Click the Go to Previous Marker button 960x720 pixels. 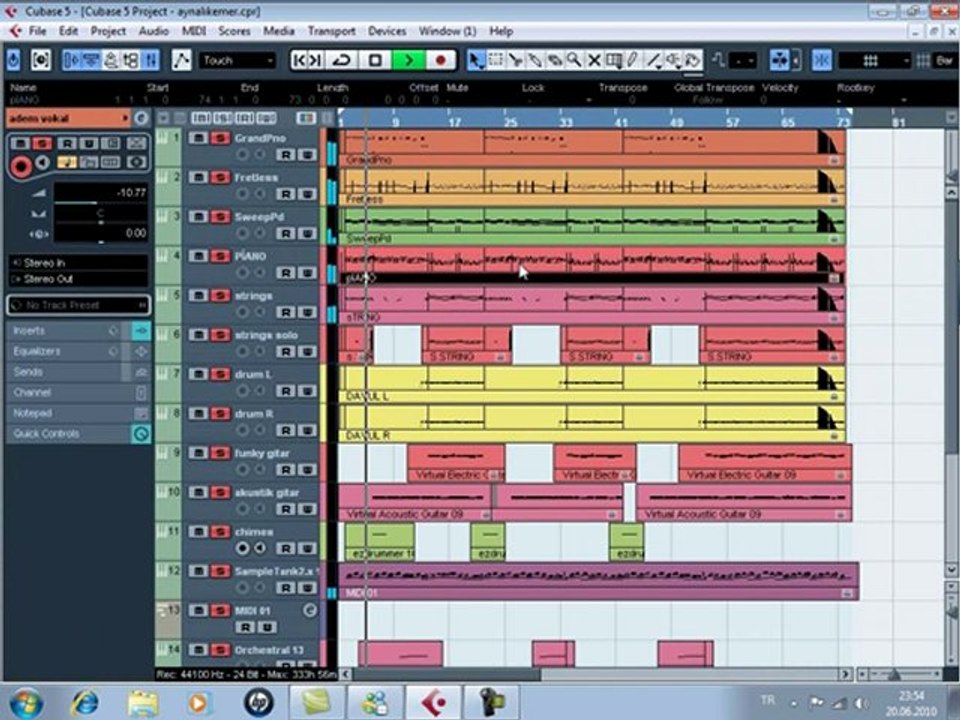[299, 60]
